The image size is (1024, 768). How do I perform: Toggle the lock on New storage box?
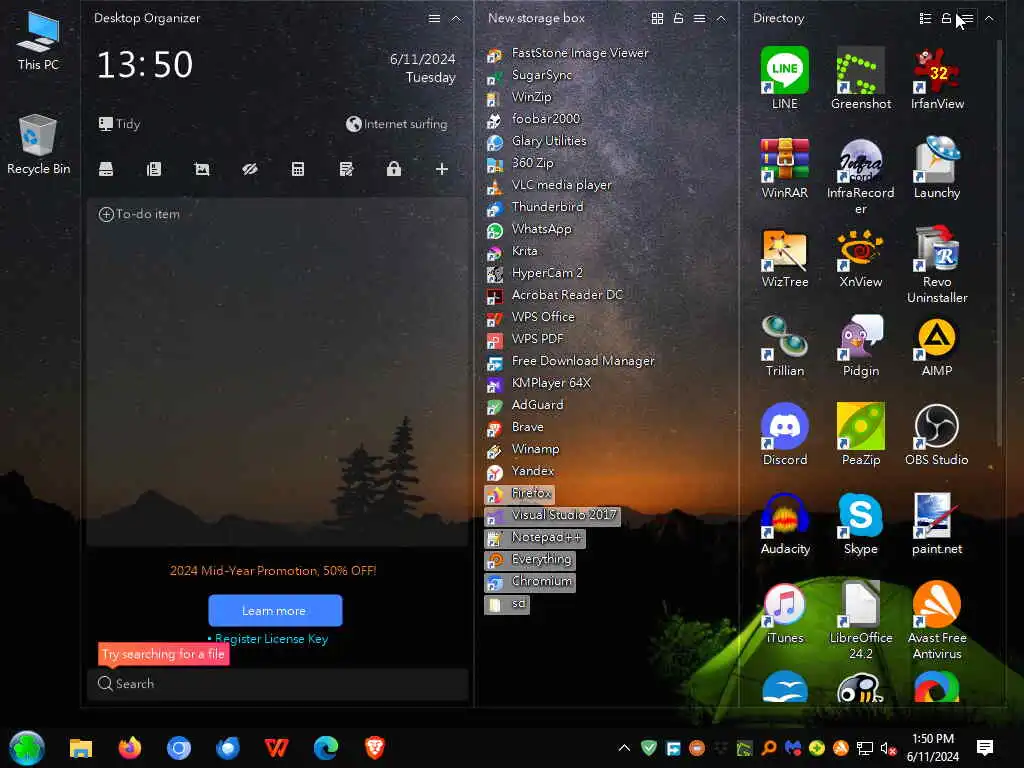679,18
